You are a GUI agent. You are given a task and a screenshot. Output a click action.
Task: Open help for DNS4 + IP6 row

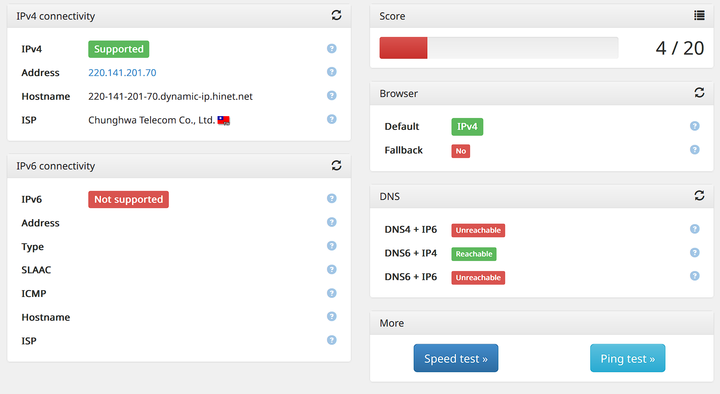click(695, 229)
